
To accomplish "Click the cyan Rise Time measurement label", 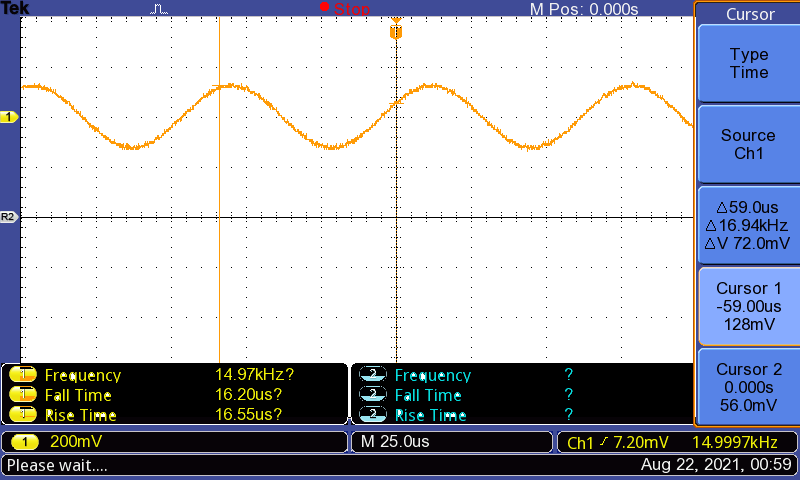I will (x=431, y=415).
